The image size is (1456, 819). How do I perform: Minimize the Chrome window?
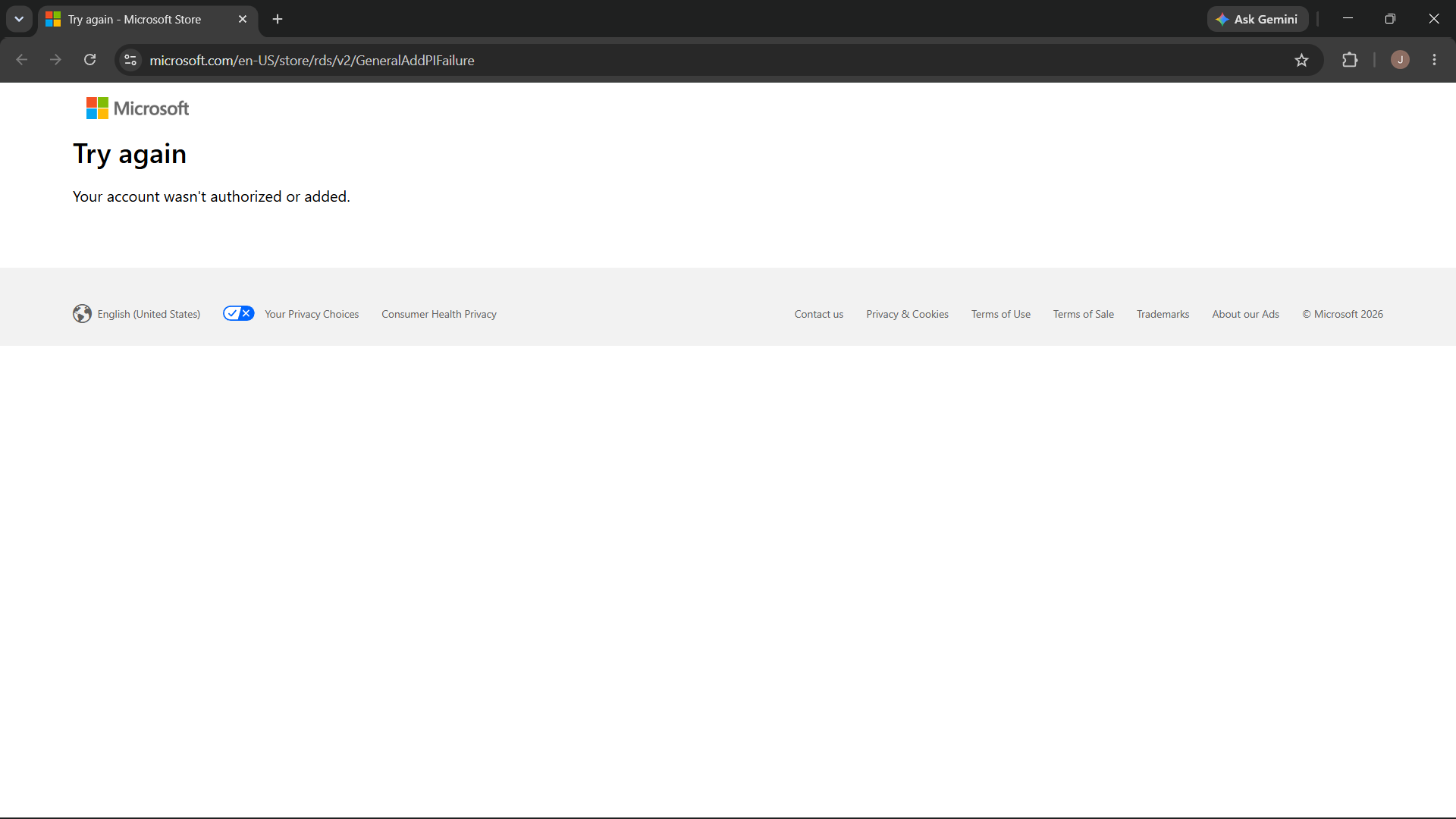pos(1348,19)
